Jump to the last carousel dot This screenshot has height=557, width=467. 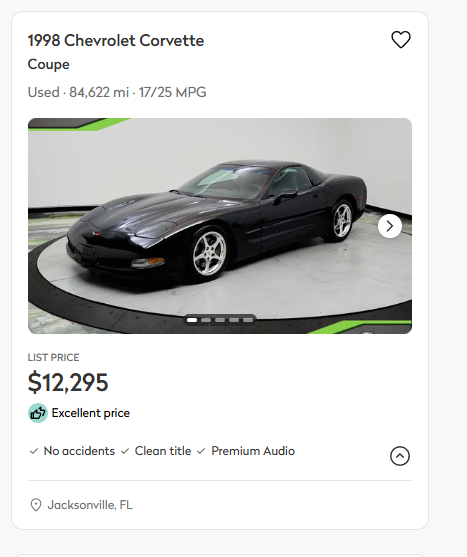click(x=248, y=320)
